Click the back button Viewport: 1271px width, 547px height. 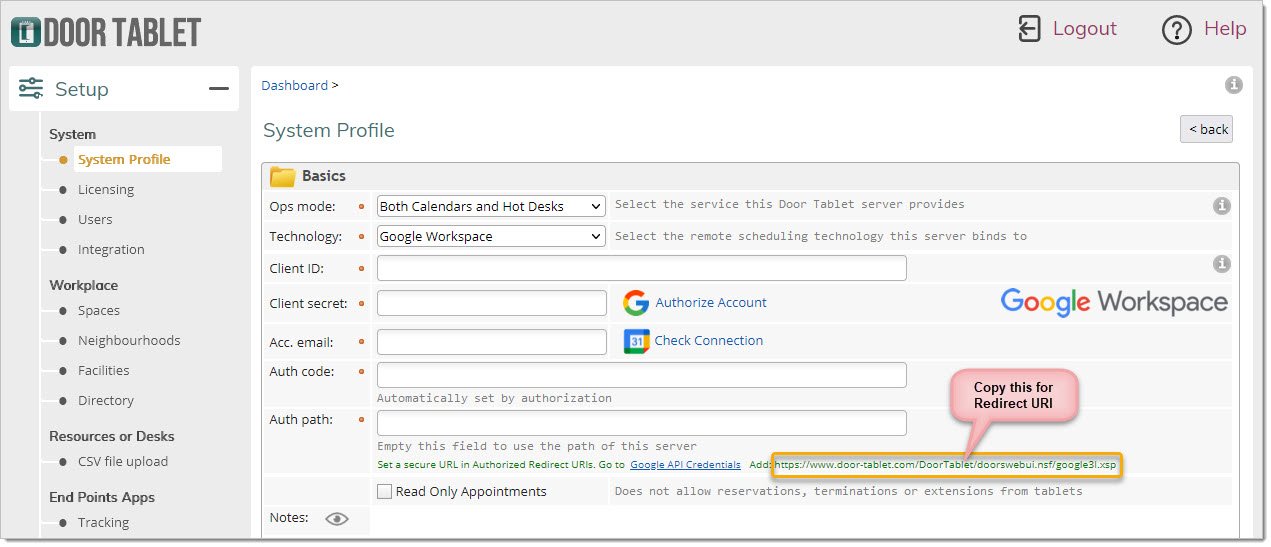1207,129
